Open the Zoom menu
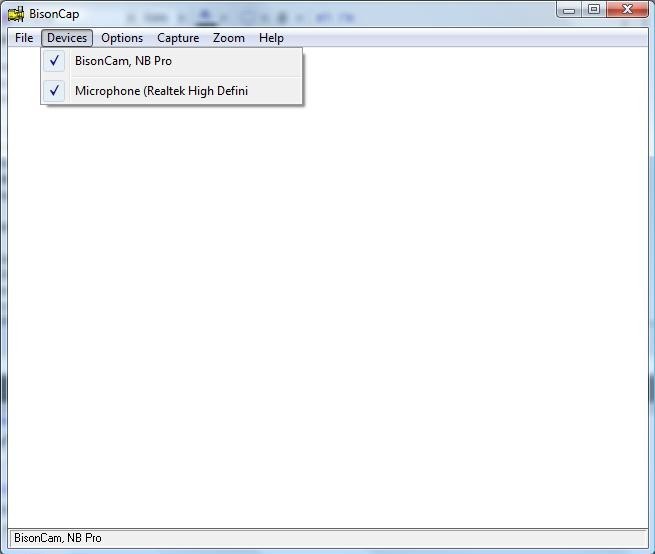The height and width of the screenshot is (554, 655). (x=229, y=38)
